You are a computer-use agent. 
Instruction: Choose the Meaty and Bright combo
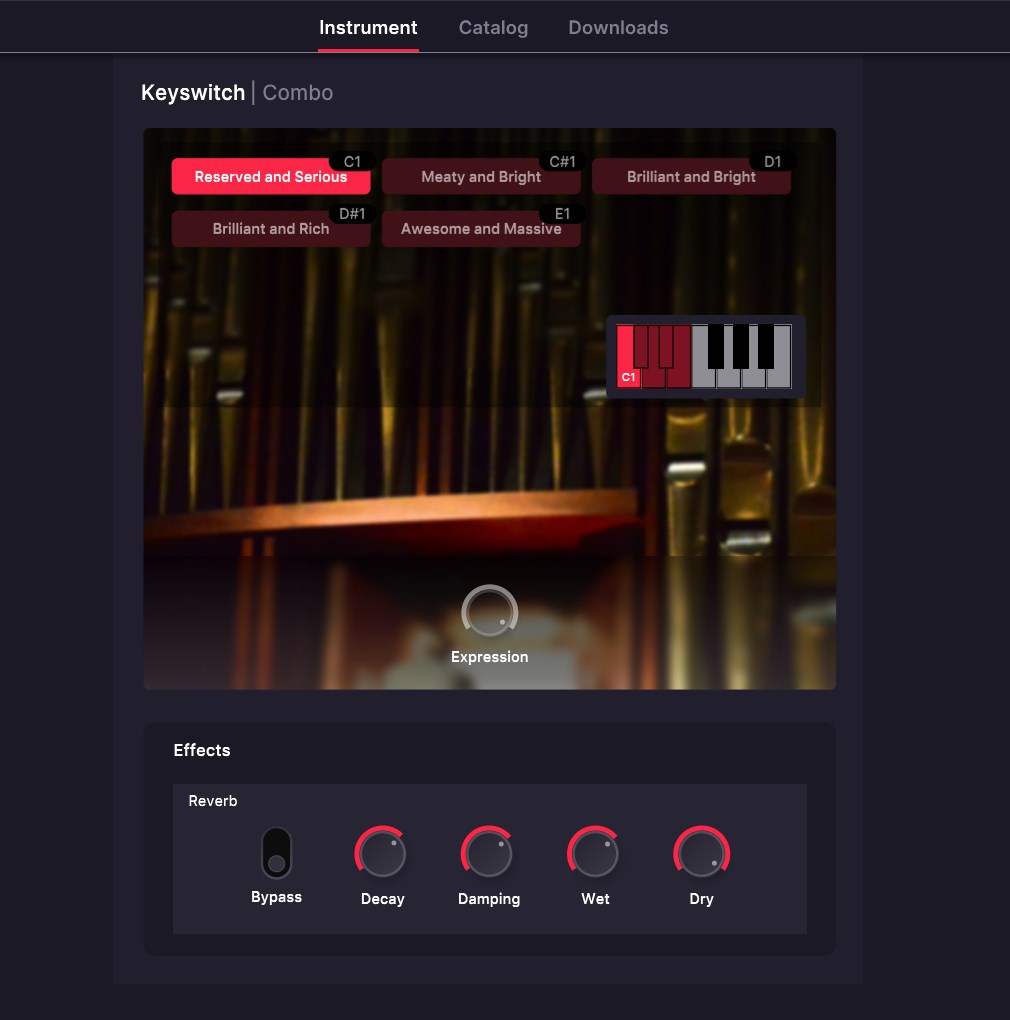coord(481,177)
